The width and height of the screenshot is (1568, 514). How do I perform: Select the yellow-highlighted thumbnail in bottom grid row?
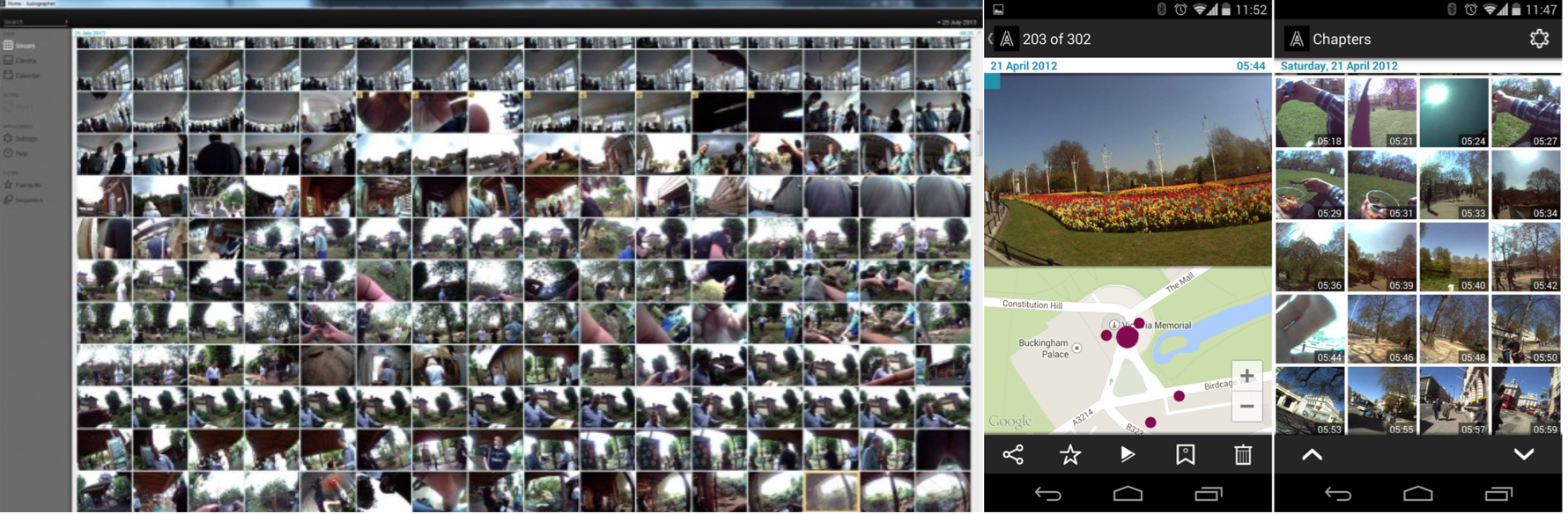pos(832,492)
